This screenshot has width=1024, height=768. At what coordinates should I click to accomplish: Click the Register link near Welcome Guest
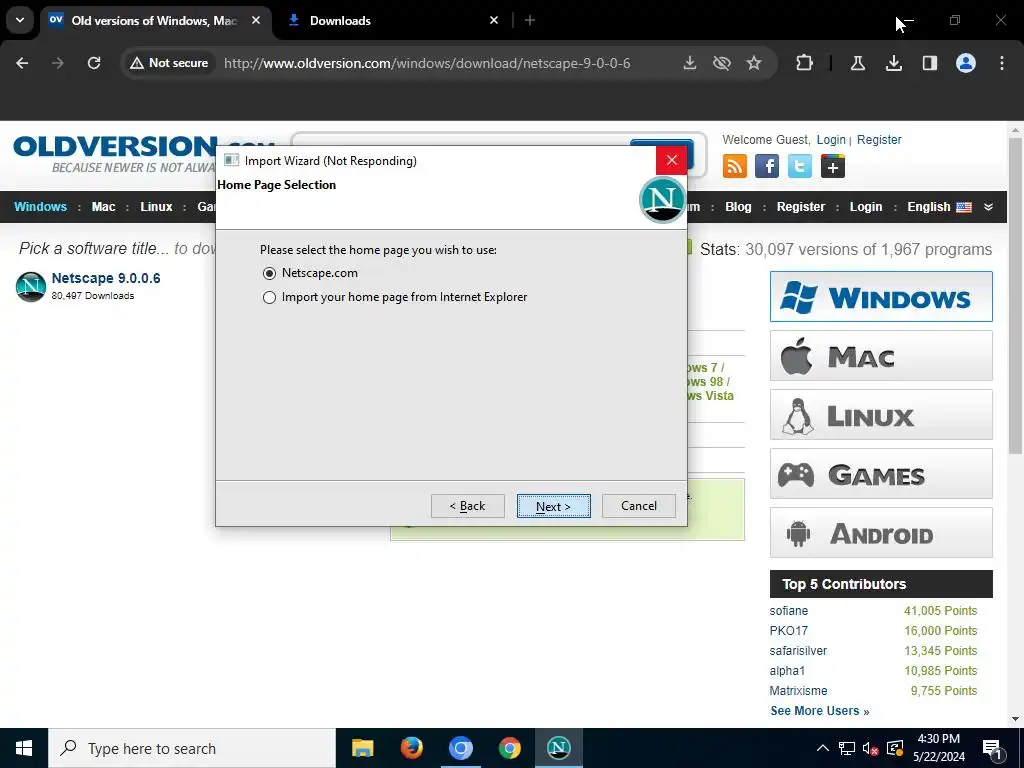(879, 140)
